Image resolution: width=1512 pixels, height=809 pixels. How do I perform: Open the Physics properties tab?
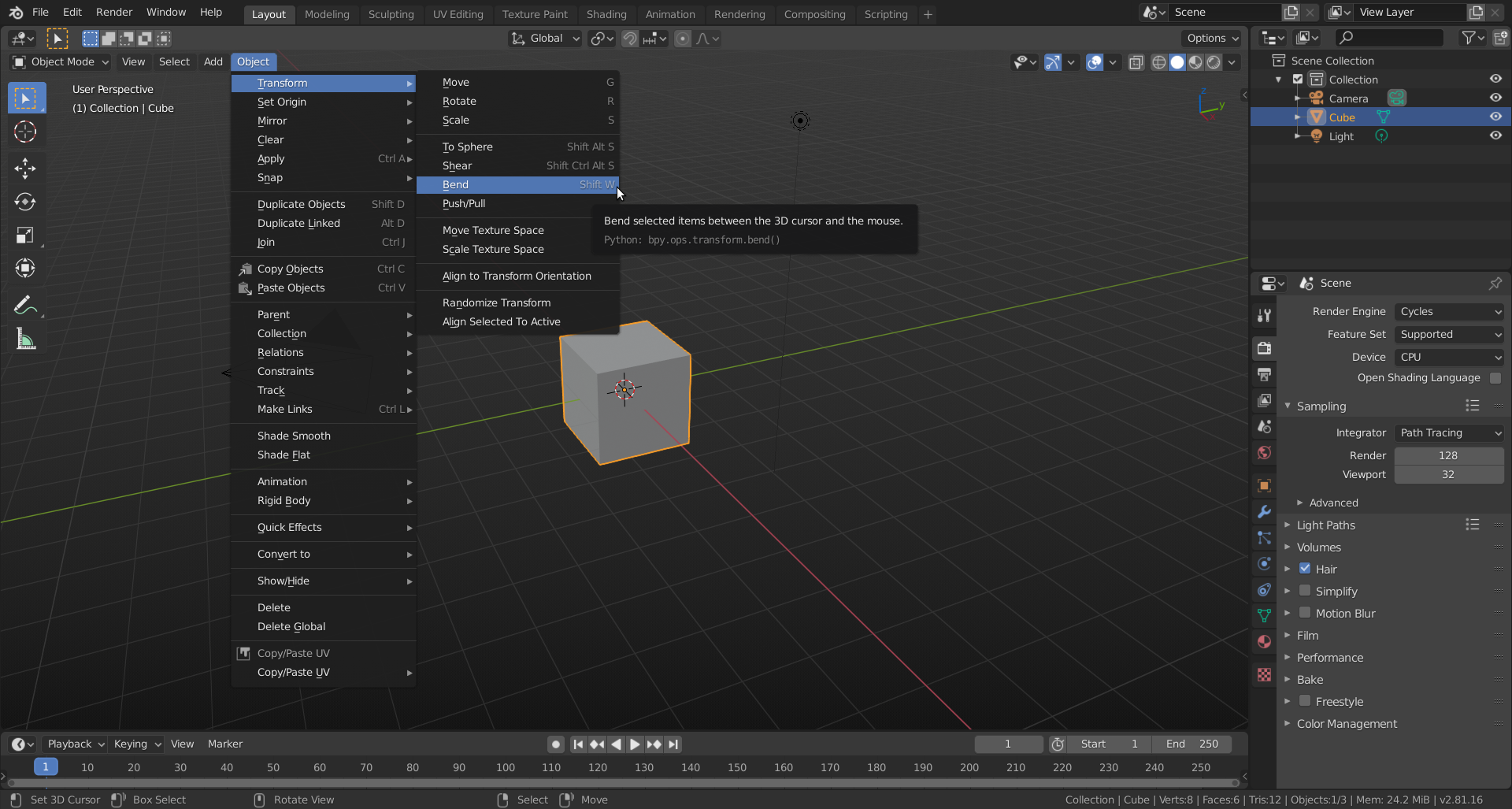pyautogui.click(x=1264, y=564)
